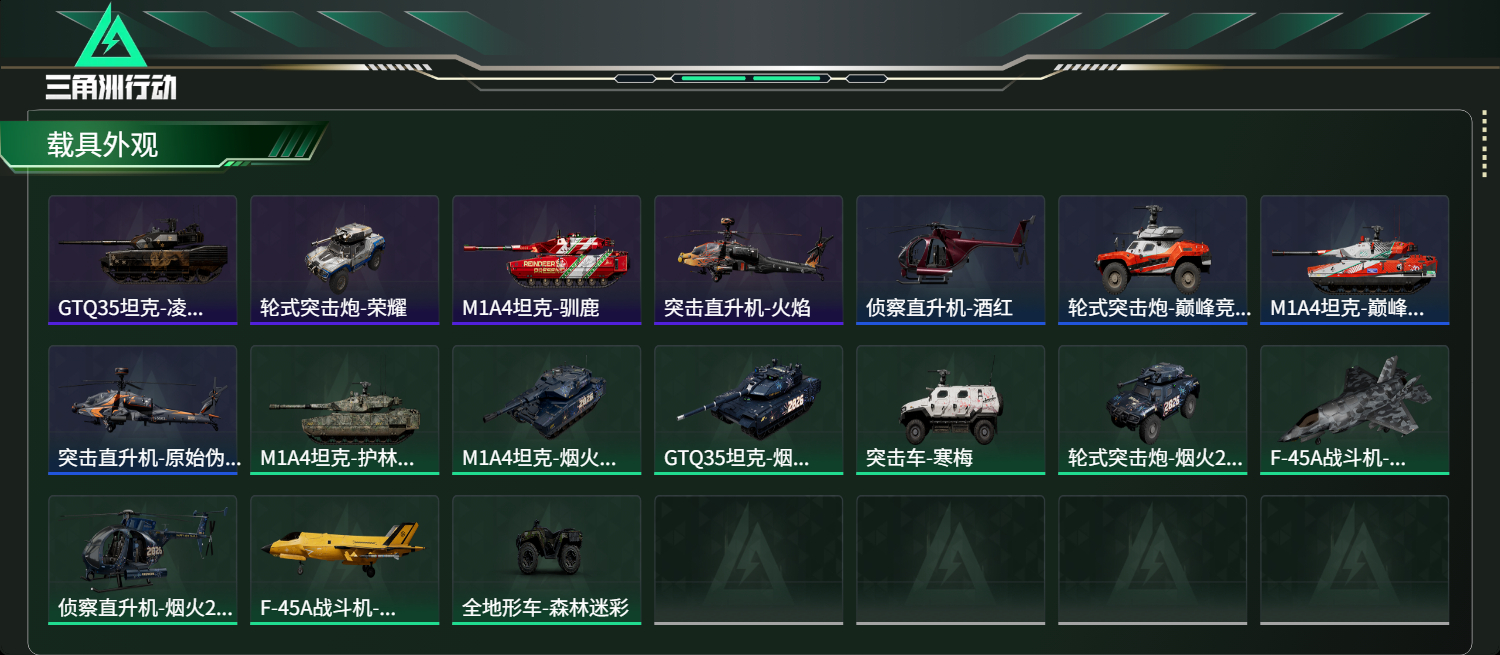Select the orange 轮式突击炮-巅峰竞 skin
The height and width of the screenshot is (655, 1500).
click(x=1152, y=260)
